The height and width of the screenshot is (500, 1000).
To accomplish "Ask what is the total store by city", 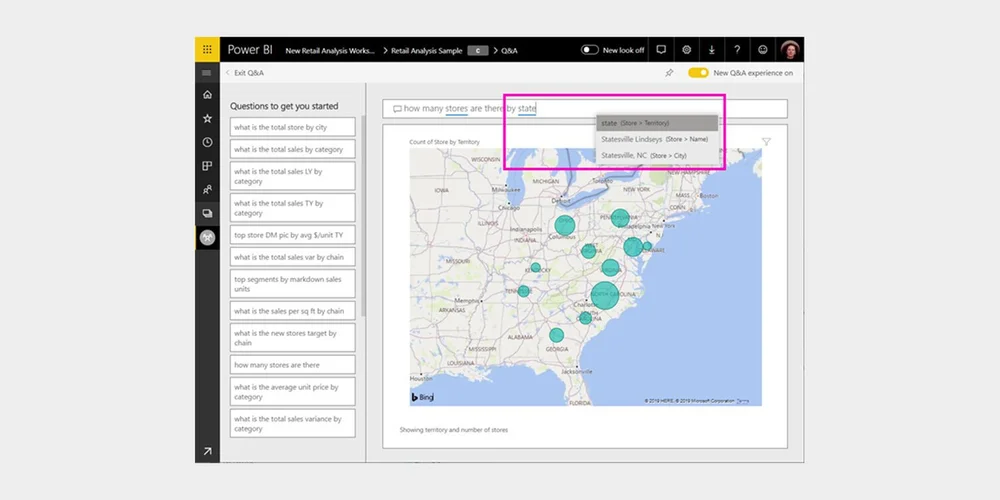I will point(293,127).
